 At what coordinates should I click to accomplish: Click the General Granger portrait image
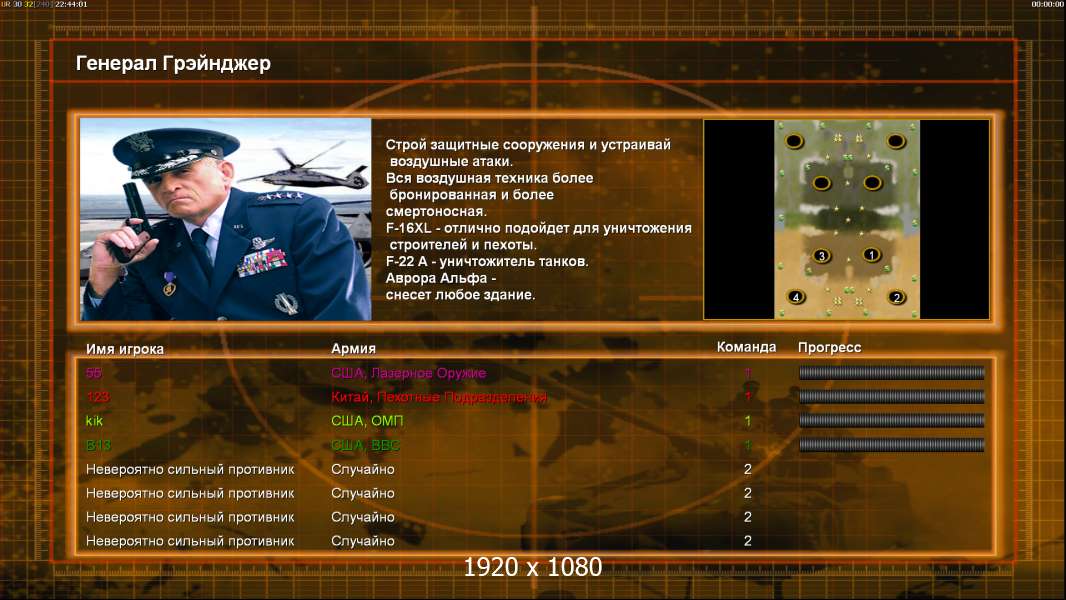[226, 219]
